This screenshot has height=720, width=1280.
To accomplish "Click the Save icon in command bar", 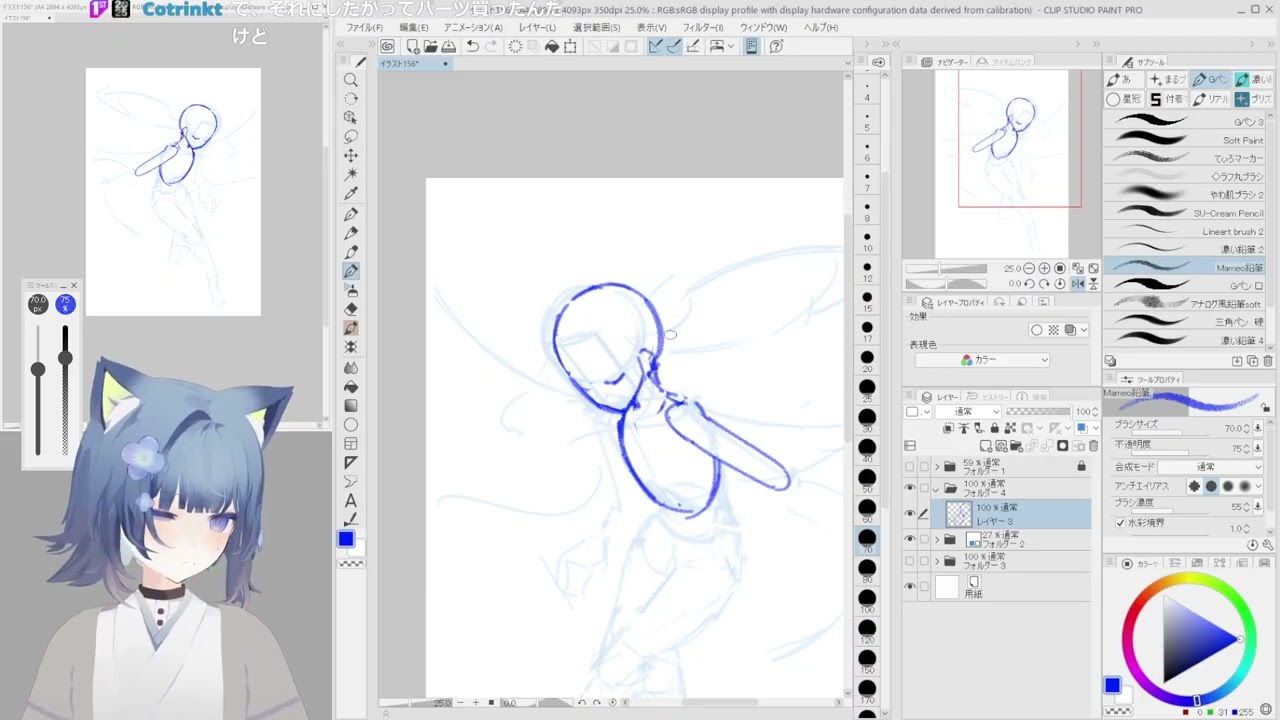I will [449, 46].
